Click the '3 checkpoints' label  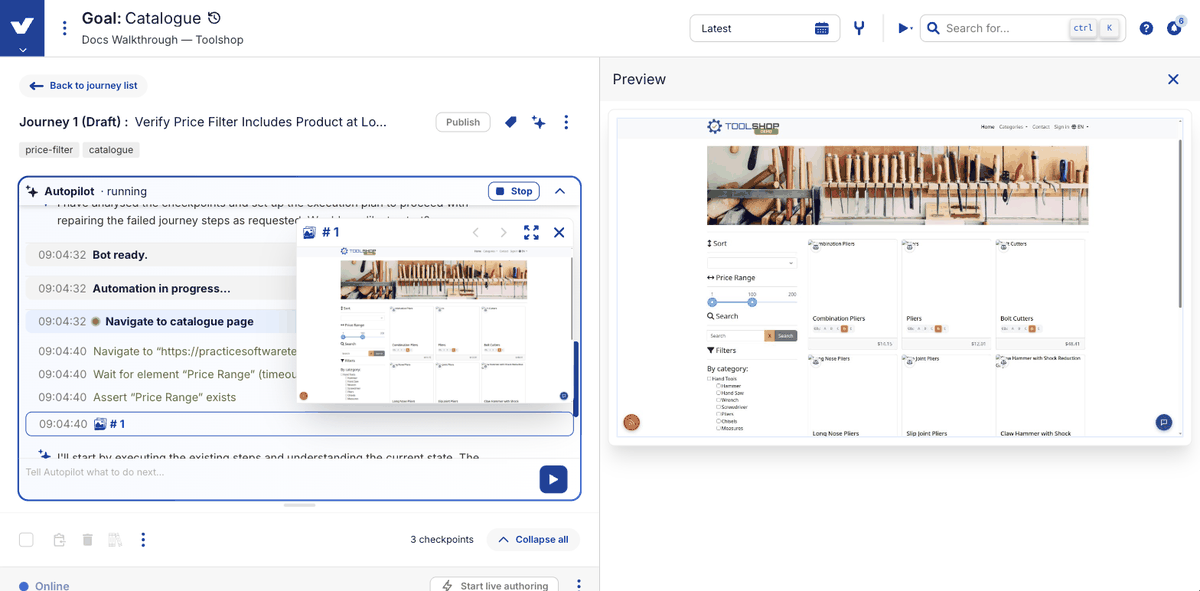click(442, 540)
